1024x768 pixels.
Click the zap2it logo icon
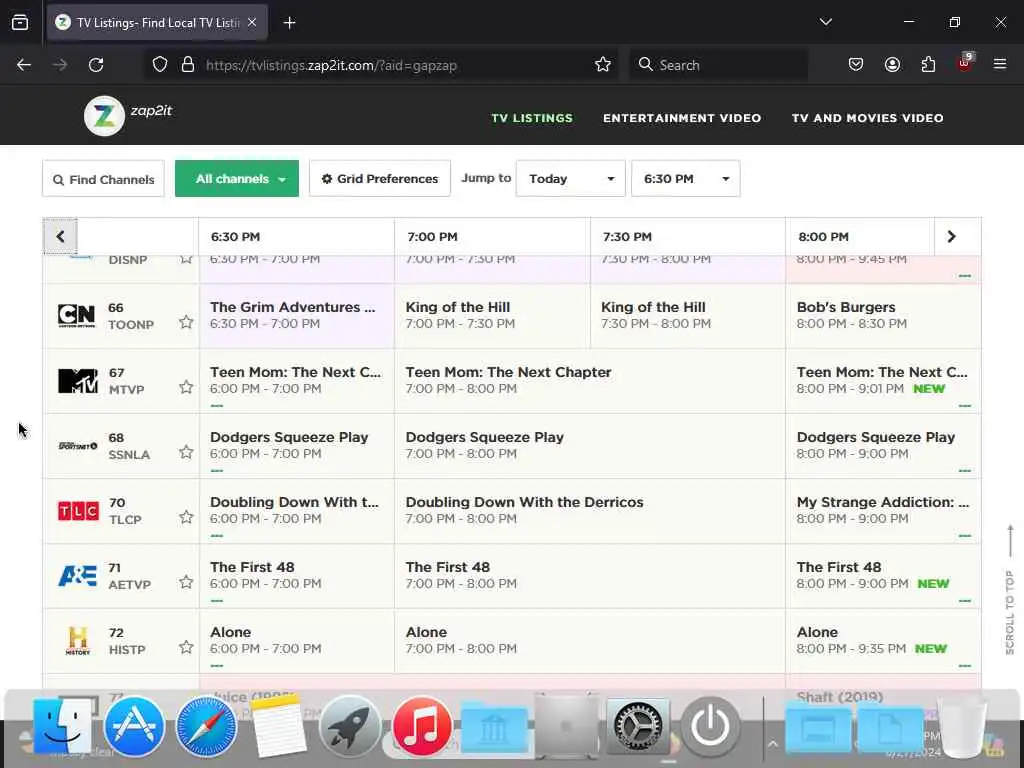coord(104,116)
